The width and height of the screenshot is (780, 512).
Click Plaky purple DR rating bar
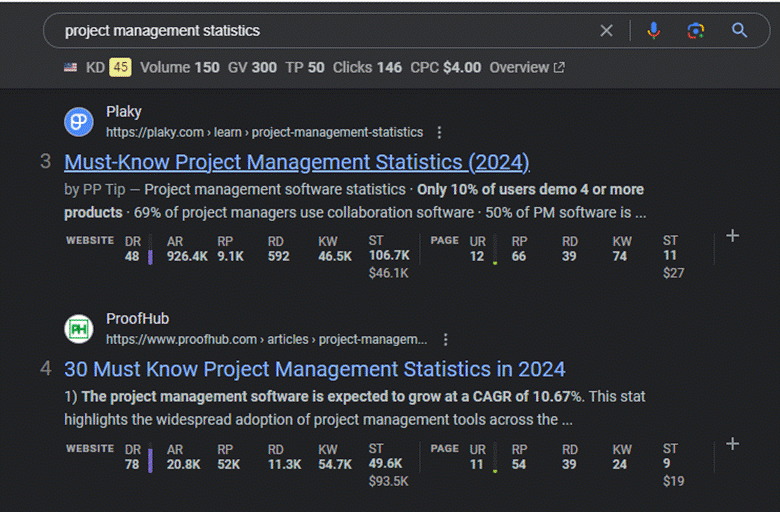point(150,257)
